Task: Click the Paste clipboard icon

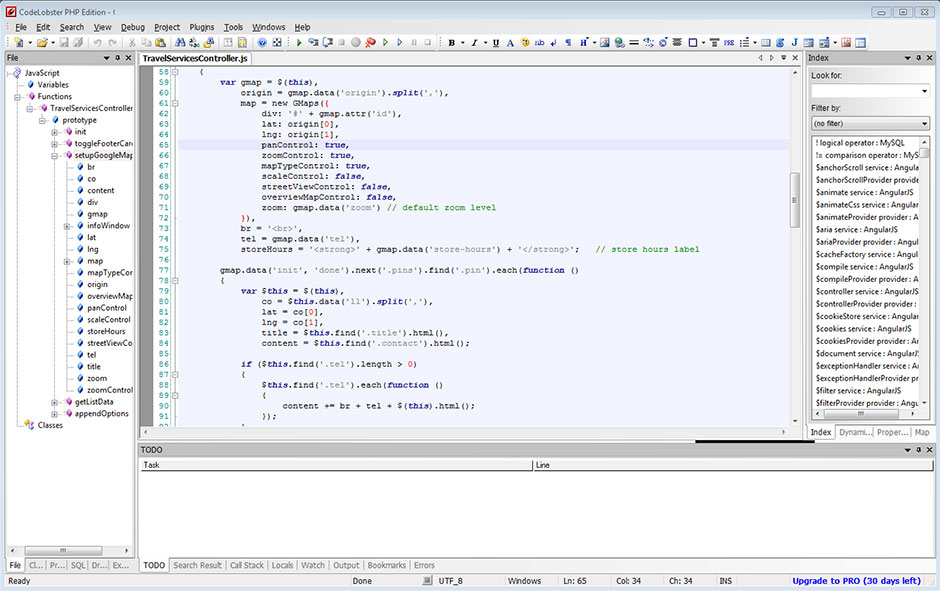Action: coord(161,43)
